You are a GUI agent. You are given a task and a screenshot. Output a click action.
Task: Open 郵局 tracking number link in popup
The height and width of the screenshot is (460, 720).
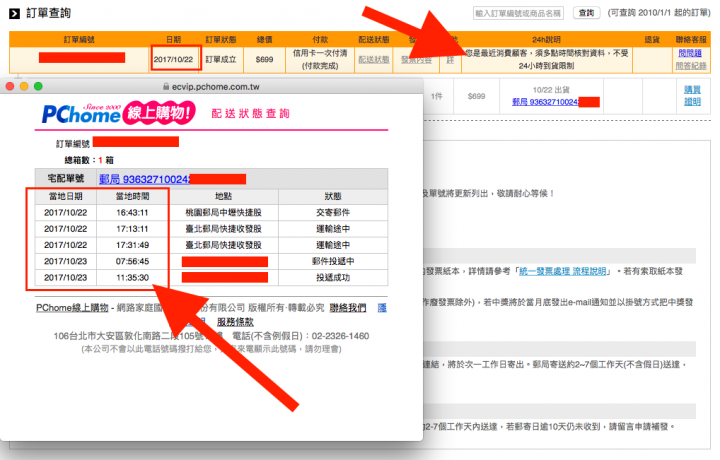point(145,179)
